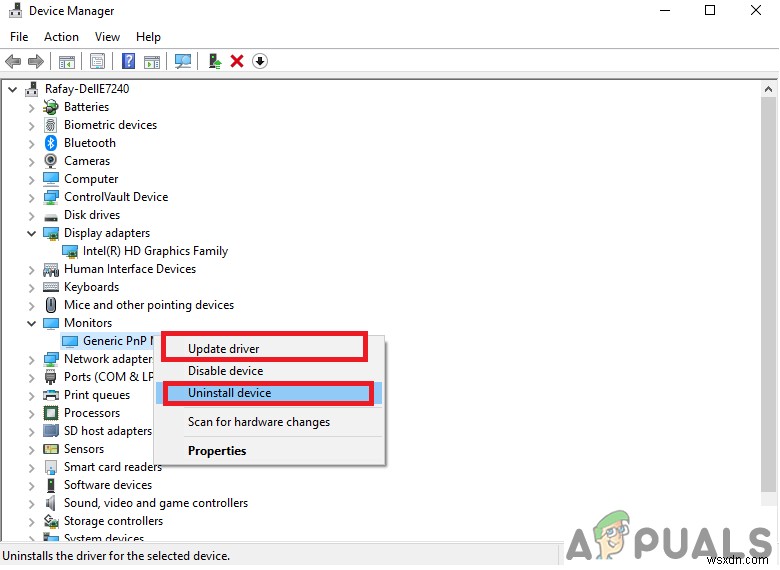The image size is (780, 570).
Task: Click the Batteries category icon
Action: click(51, 107)
